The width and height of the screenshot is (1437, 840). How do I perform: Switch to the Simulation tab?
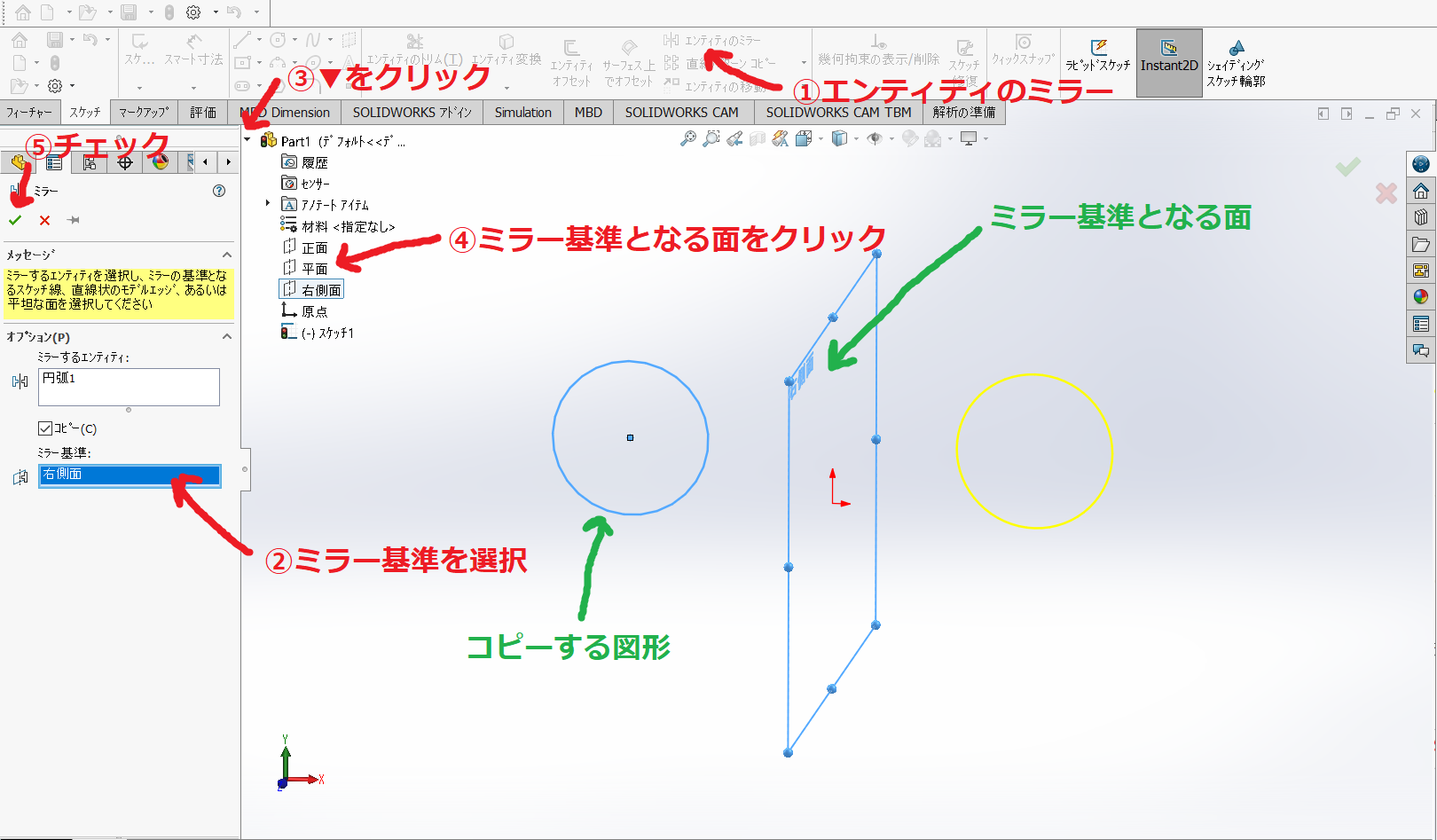[x=523, y=113]
